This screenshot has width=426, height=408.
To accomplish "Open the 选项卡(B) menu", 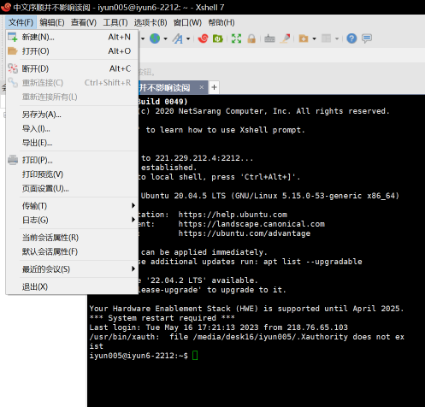I will coord(150,23).
